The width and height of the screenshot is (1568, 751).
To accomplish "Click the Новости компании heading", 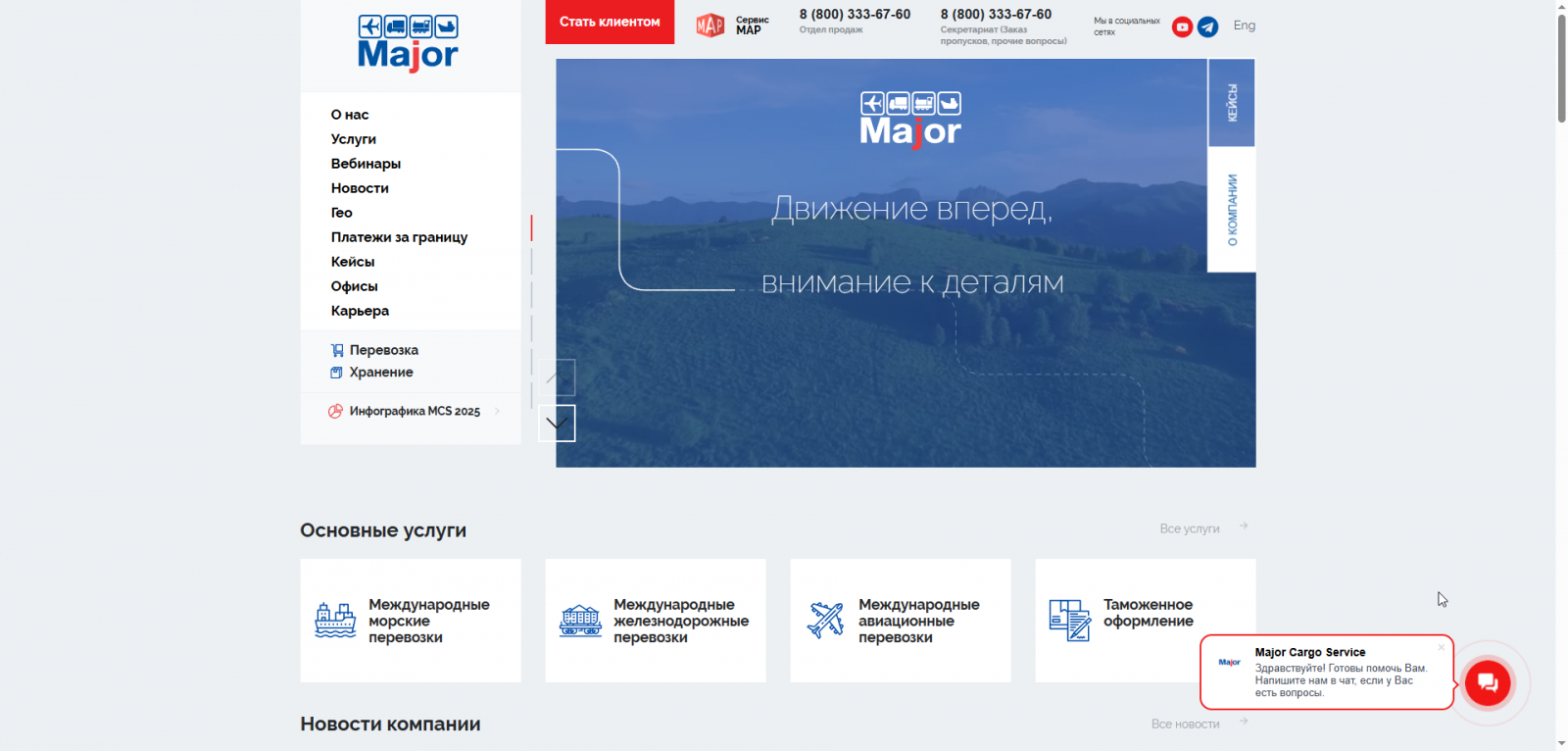I will click(390, 725).
